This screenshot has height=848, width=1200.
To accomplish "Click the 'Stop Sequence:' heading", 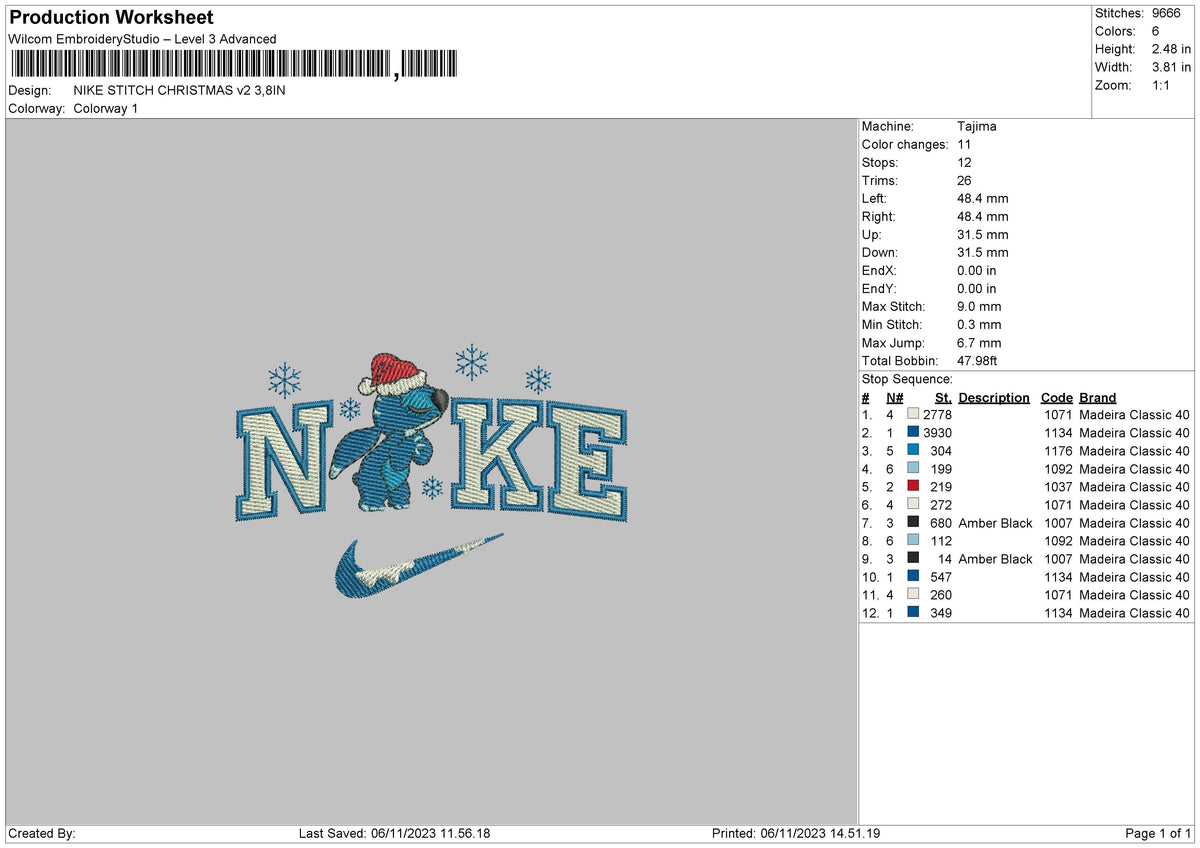I will (907, 379).
